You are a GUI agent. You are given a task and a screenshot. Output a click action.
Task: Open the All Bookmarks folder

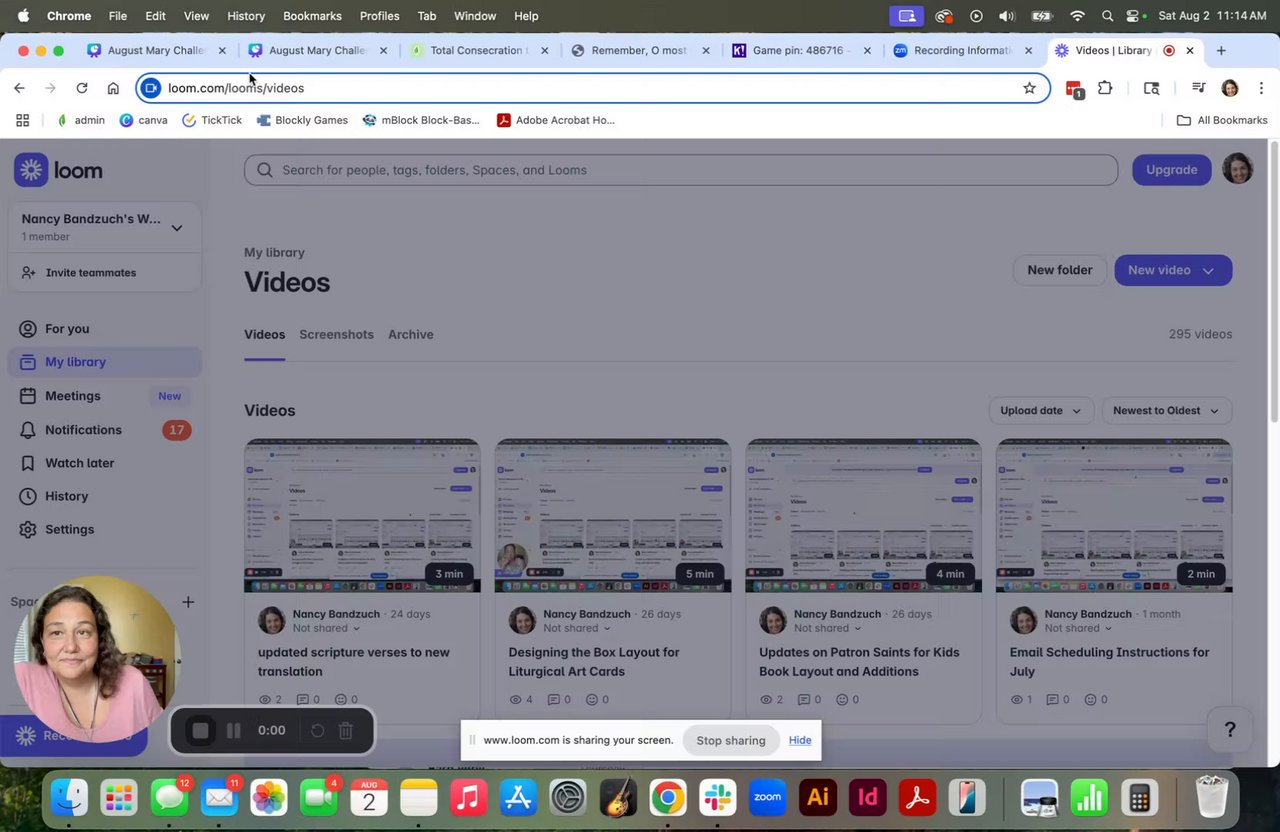1222,120
